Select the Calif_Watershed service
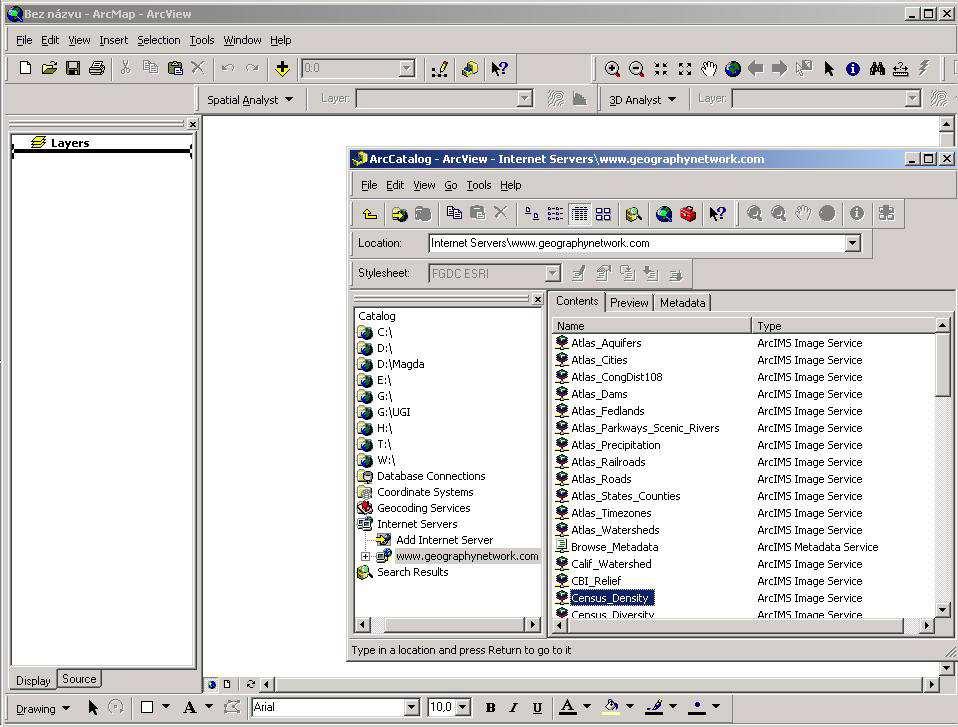958x727 pixels. click(611, 564)
